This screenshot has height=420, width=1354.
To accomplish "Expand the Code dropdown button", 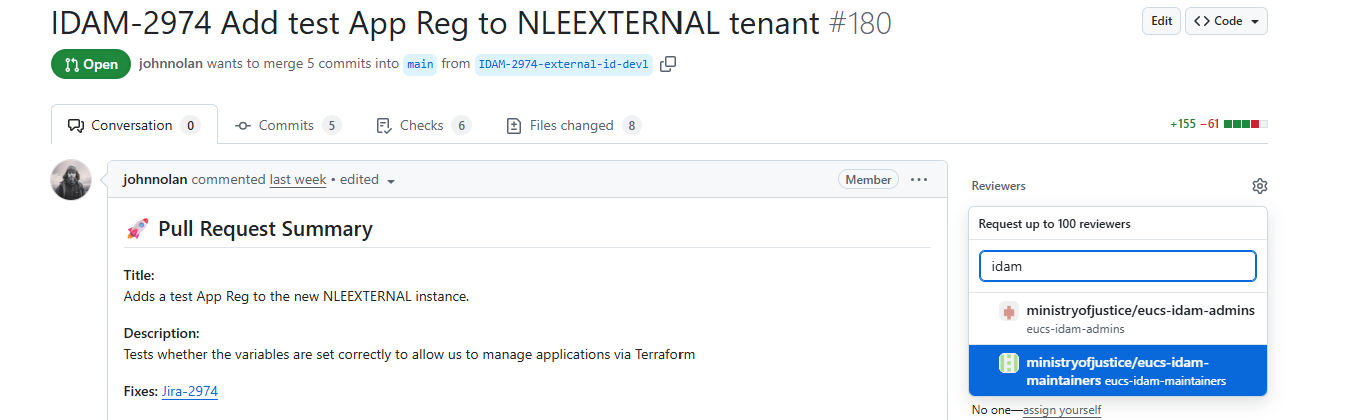I will 1226,21.
